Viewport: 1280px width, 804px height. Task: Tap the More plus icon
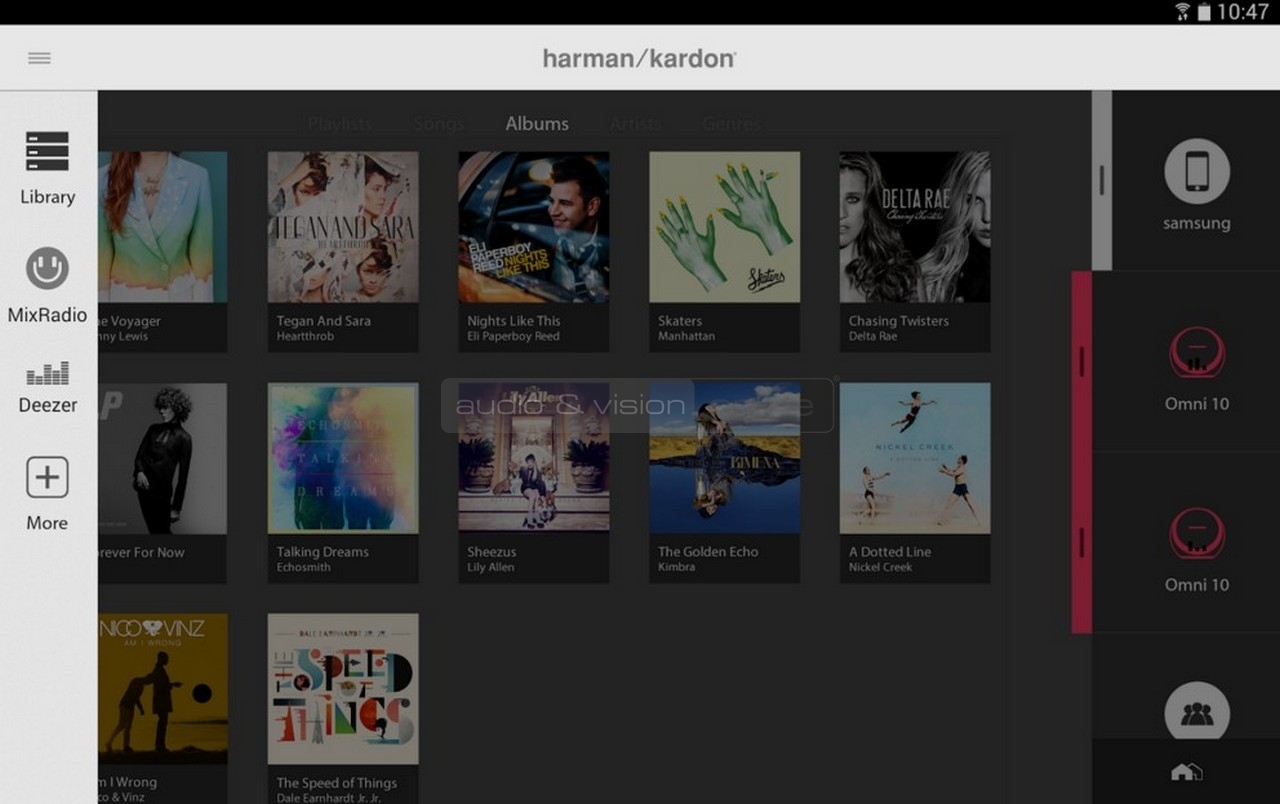point(47,477)
